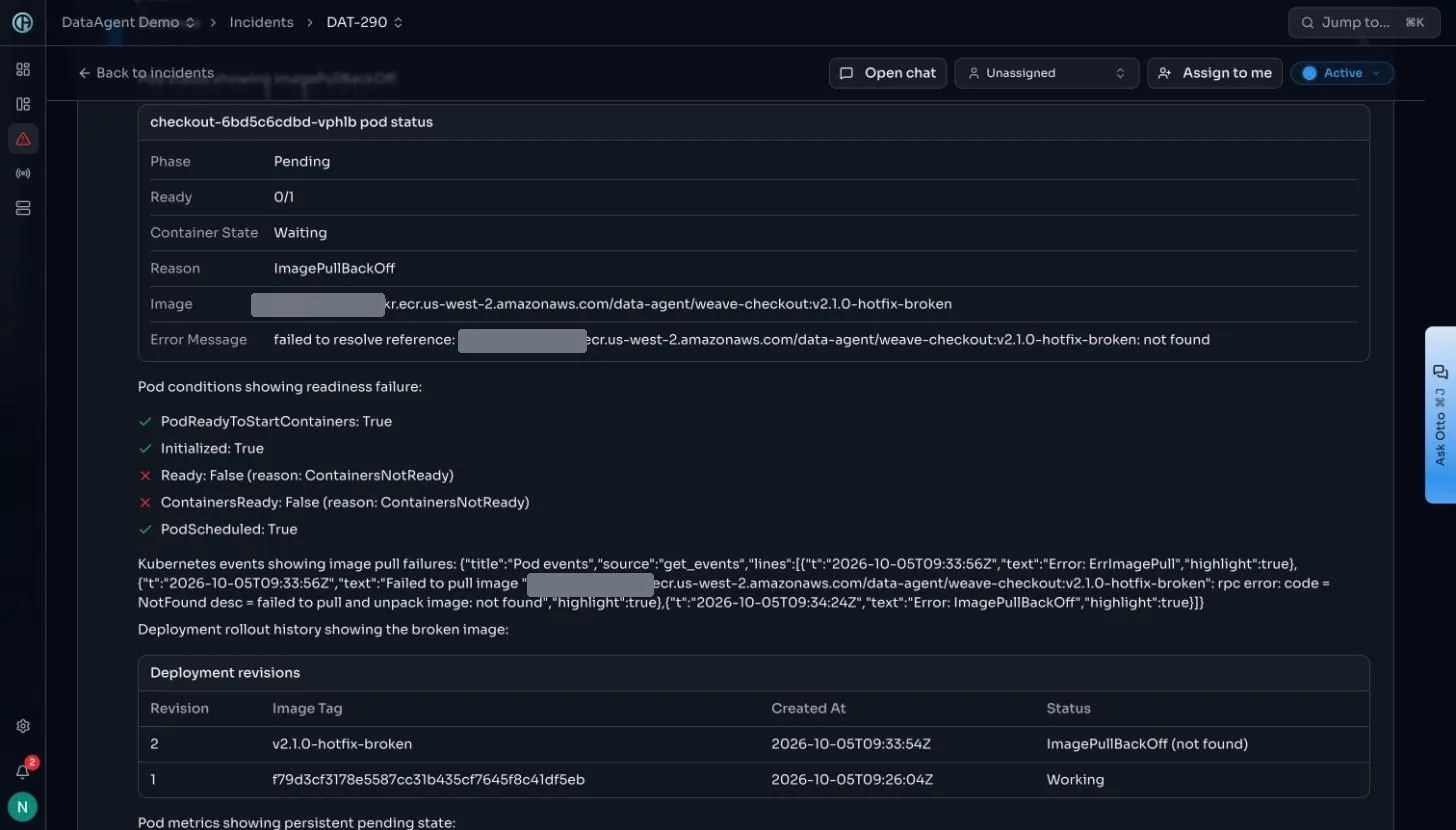Click the app logo icon in sidebar

click(22, 22)
